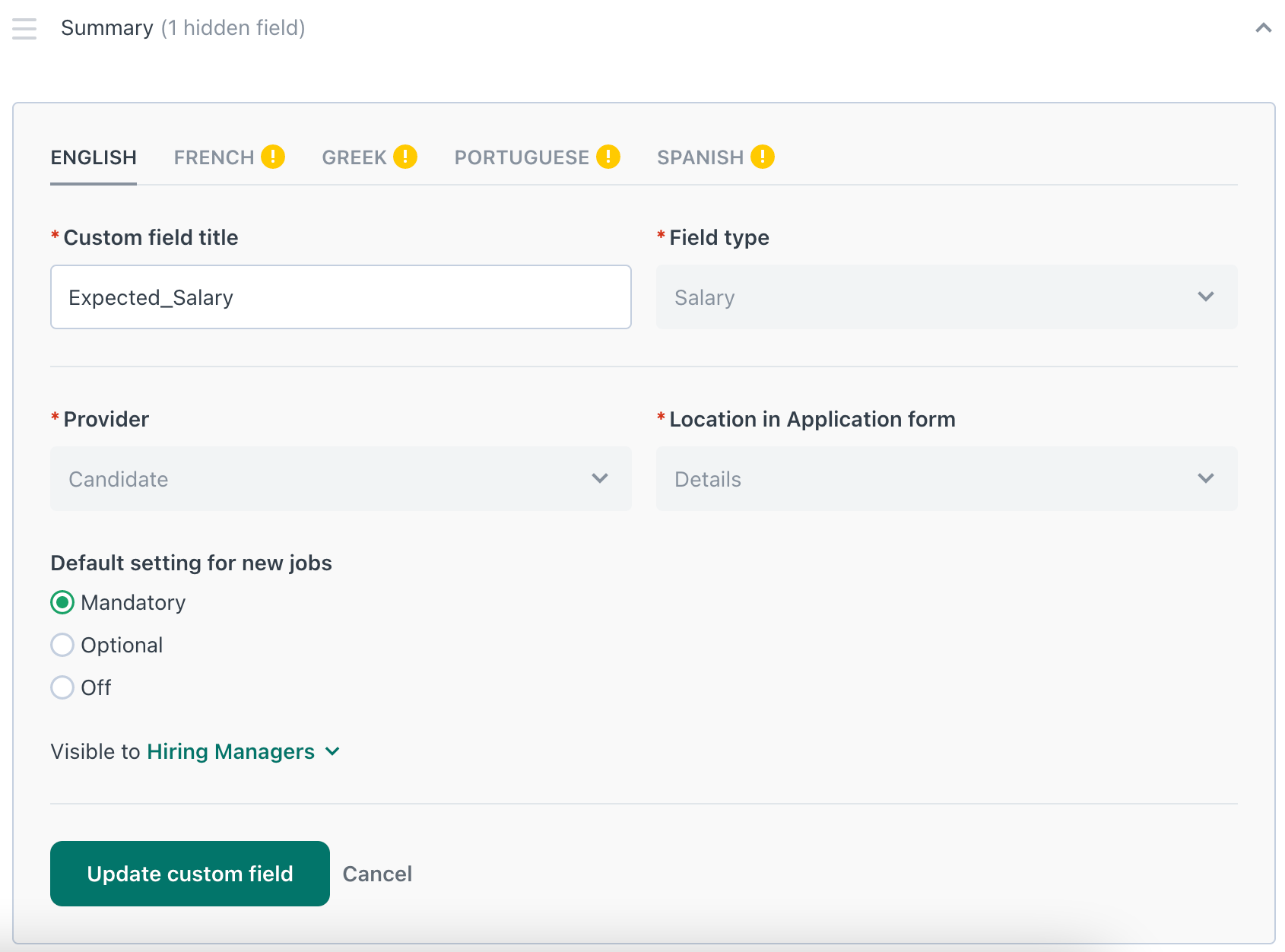Screen dimensions: 1285x952
Task: Switch to the SPANISH tab
Action: tap(700, 157)
